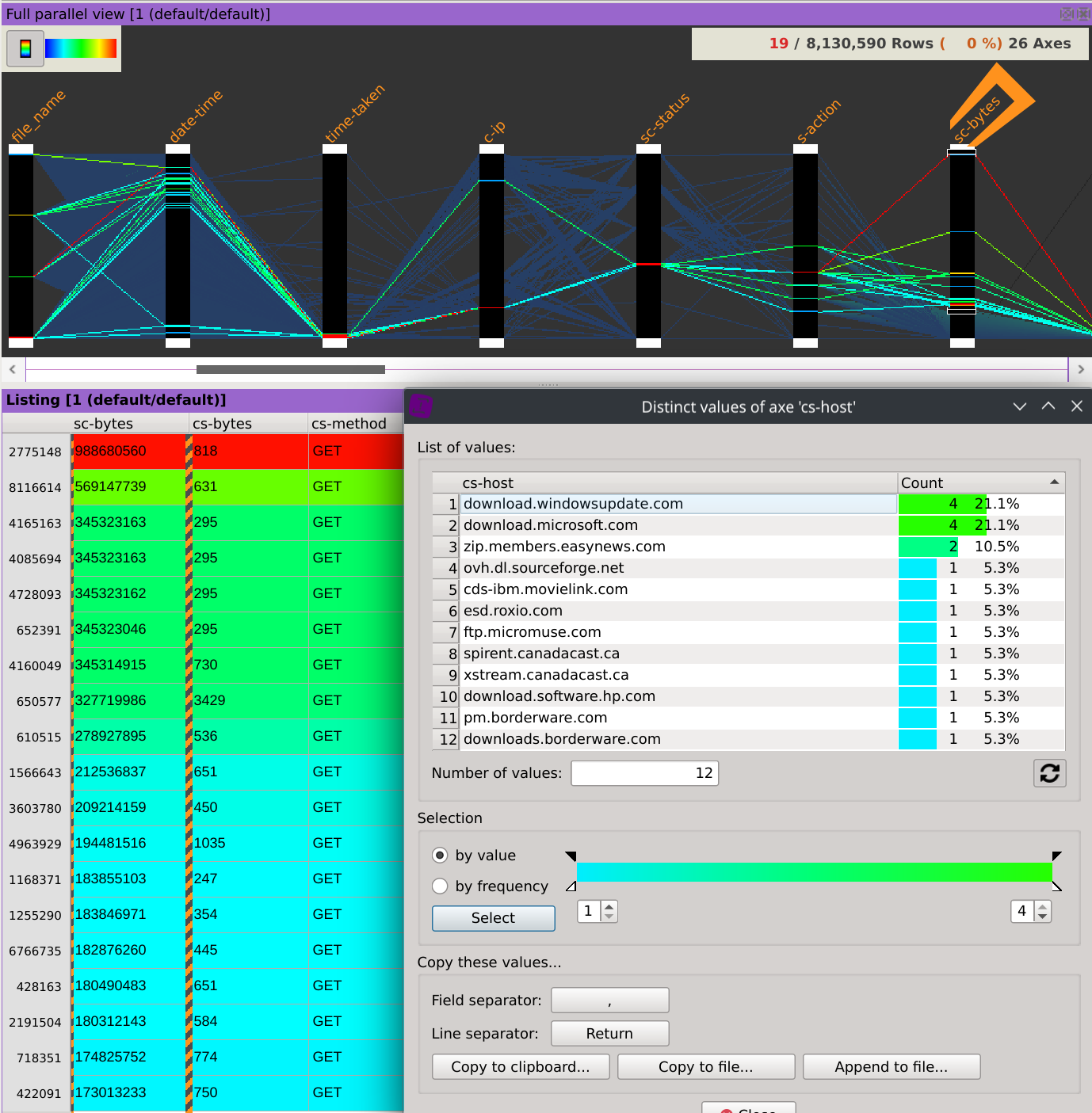Image resolution: width=1092 pixels, height=1113 pixels.
Task: Click the detach icon of parallel view
Action: click(1067, 13)
